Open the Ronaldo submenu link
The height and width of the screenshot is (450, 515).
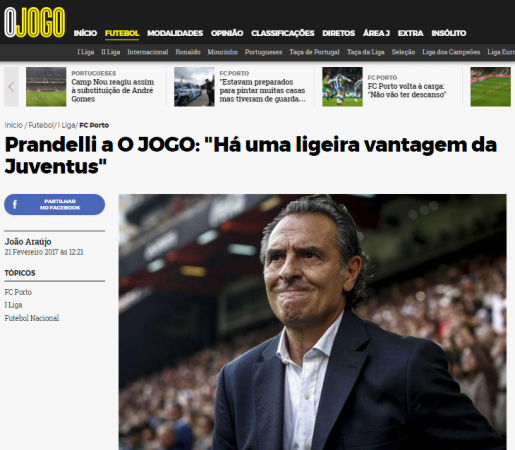[x=188, y=52]
